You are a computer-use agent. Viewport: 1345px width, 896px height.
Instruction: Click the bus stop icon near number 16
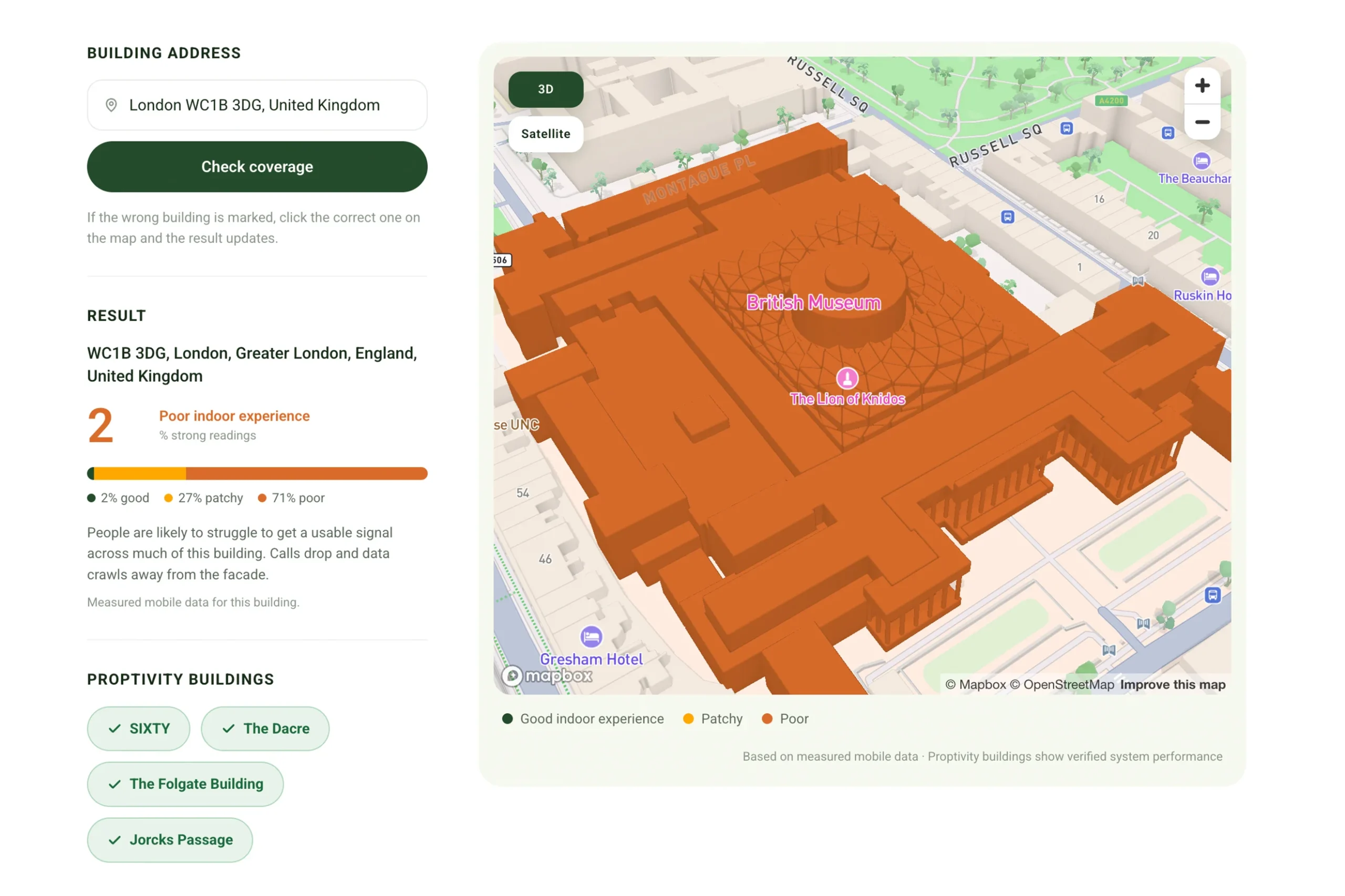pos(1007,216)
